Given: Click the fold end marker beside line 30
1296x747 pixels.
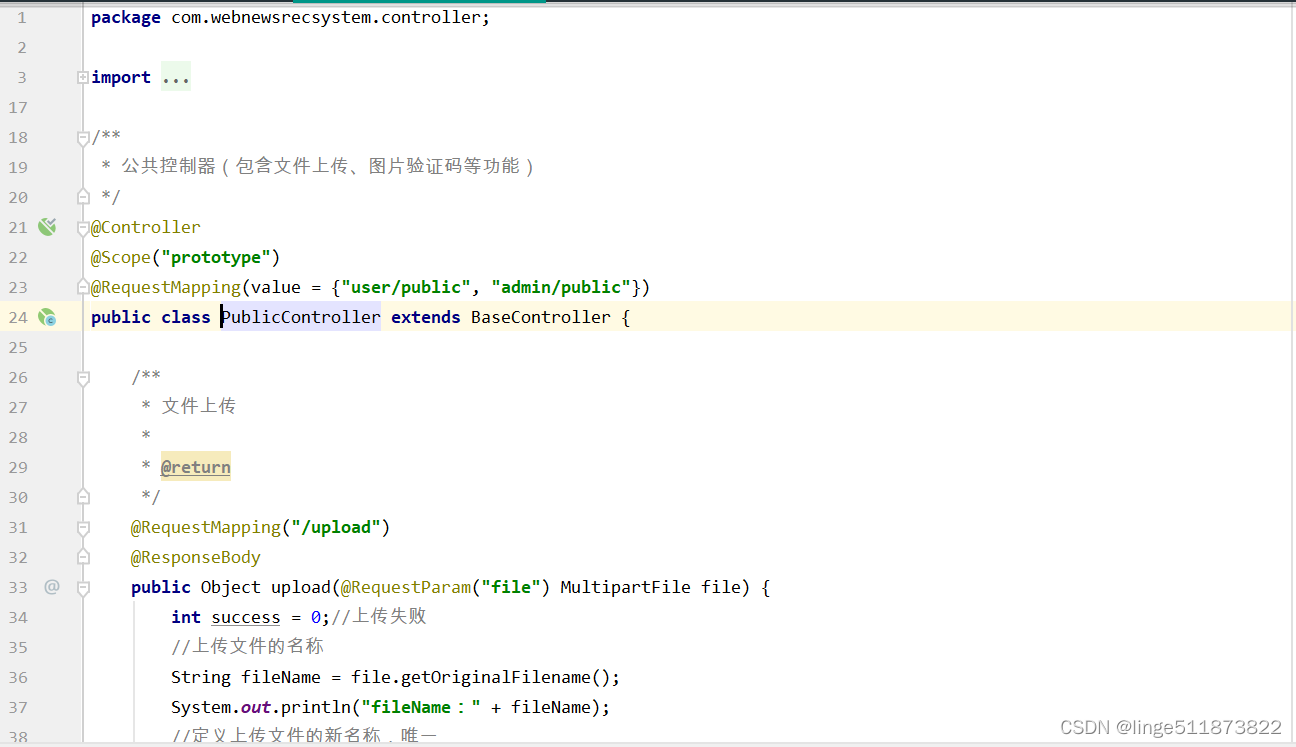Looking at the screenshot, I should coord(83,496).
